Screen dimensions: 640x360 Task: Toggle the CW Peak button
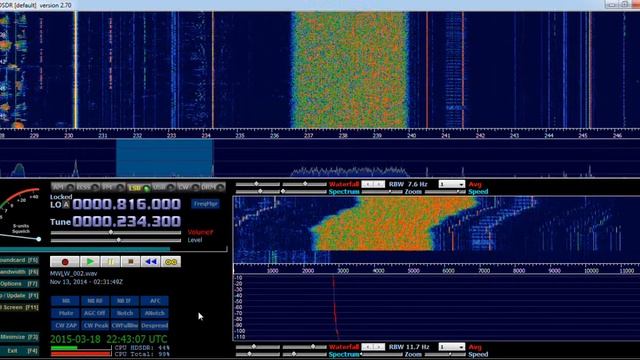[x=95, y=325]
